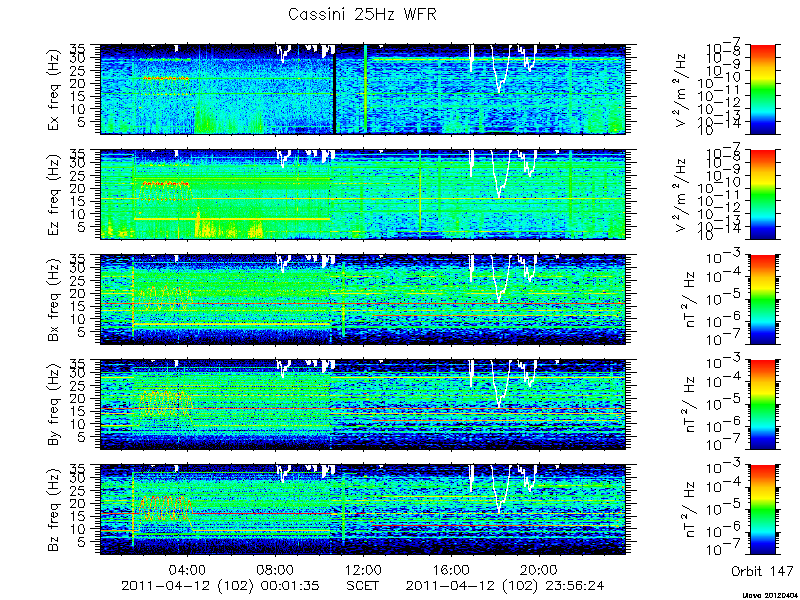Image resolution: width=800 pixels, height=600 pixels.
Task: Click the Ex freq spectrogram panel
Action: click(363, 89)
